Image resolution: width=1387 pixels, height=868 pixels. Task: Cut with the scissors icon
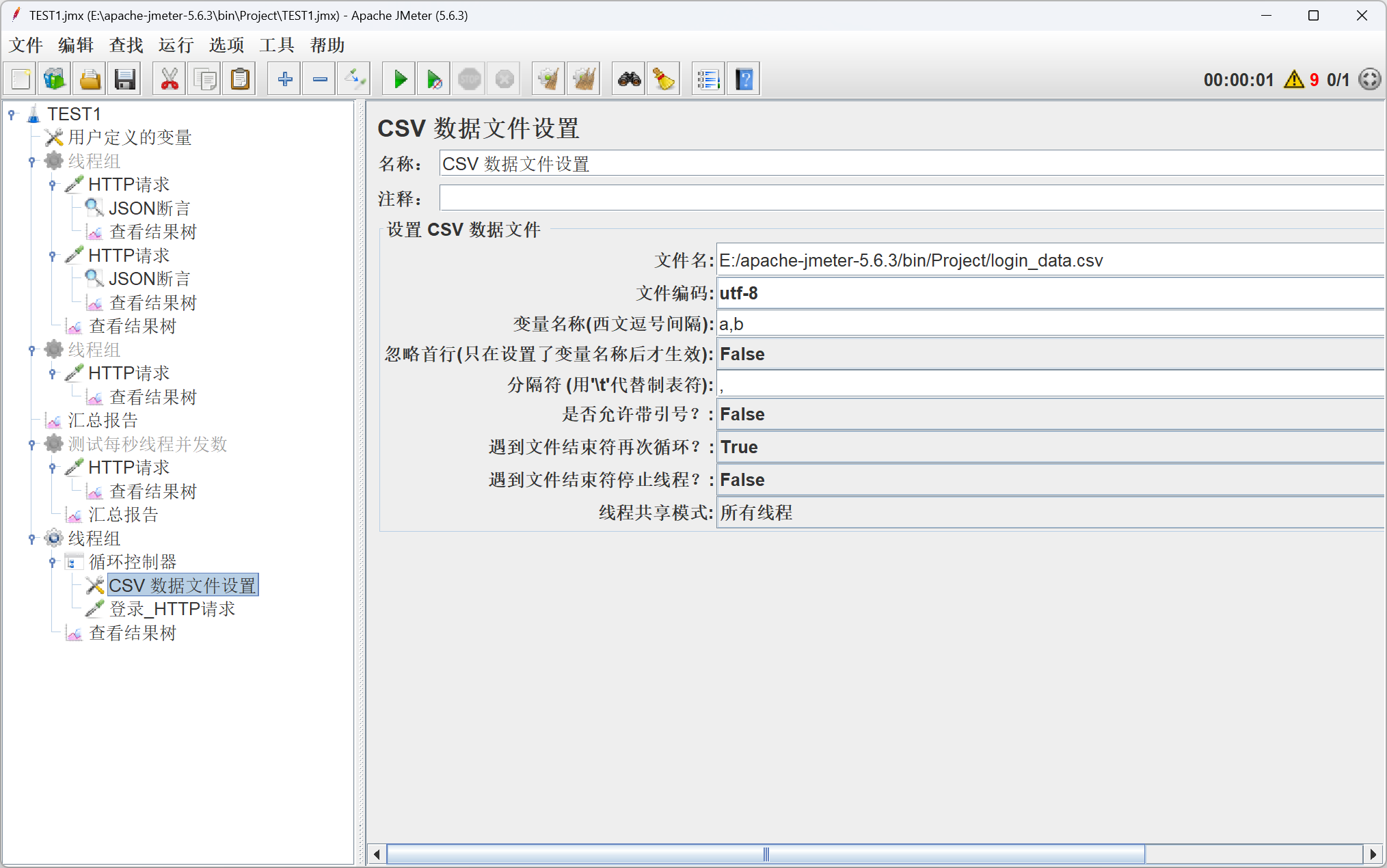[x=170, y=79]
